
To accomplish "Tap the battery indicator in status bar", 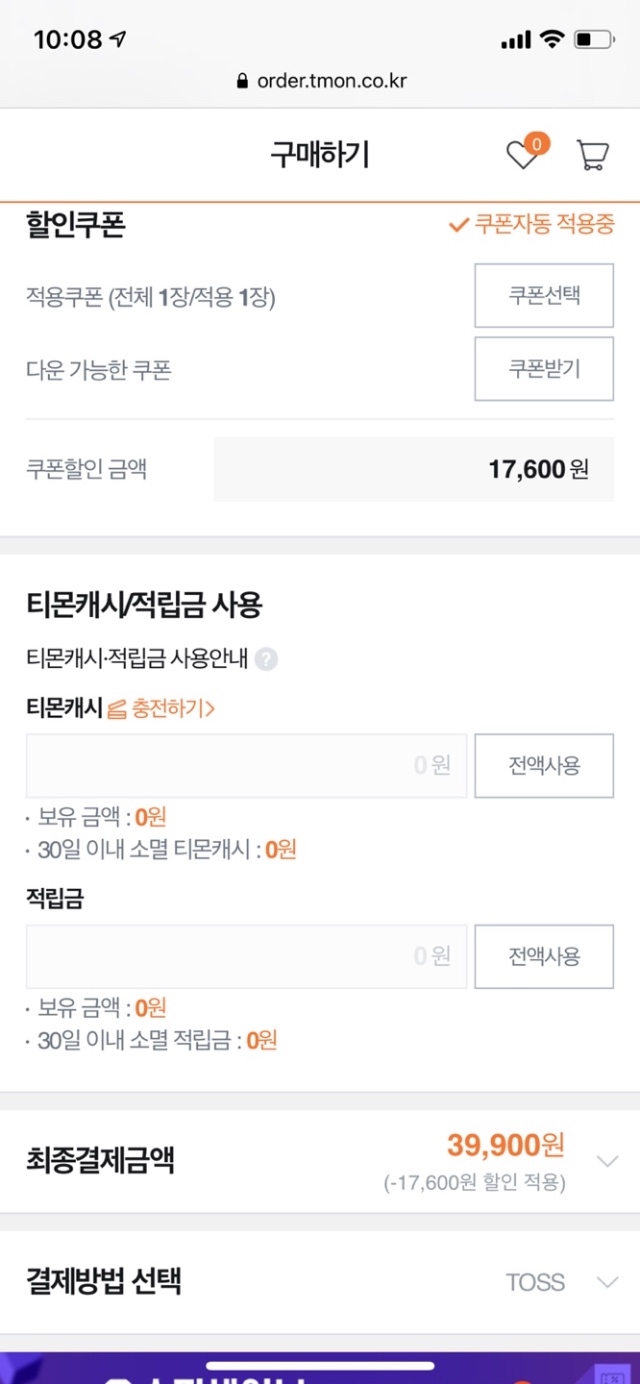I will click(594, 40).
